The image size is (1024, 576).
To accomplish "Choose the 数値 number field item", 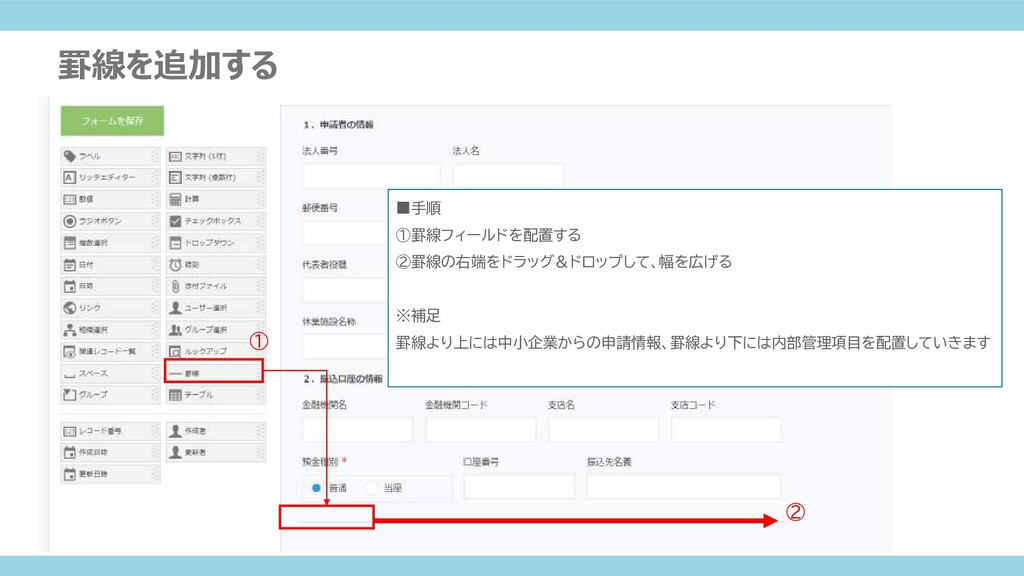I will pos(110,199).
